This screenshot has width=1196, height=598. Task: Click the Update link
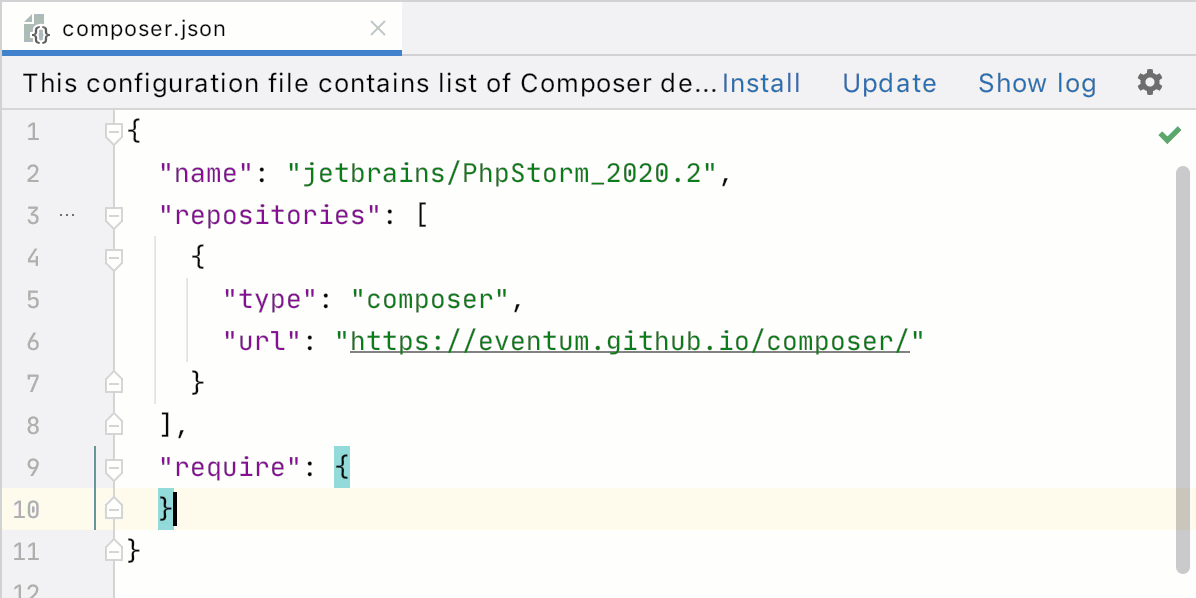tap(889, 83)
